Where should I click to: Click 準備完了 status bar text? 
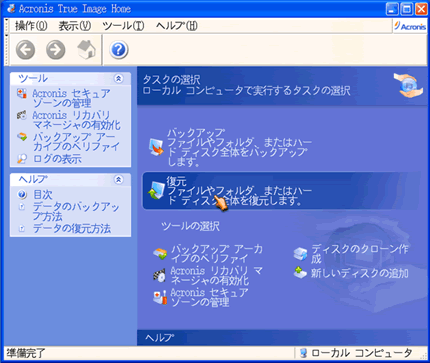point(26,353)
